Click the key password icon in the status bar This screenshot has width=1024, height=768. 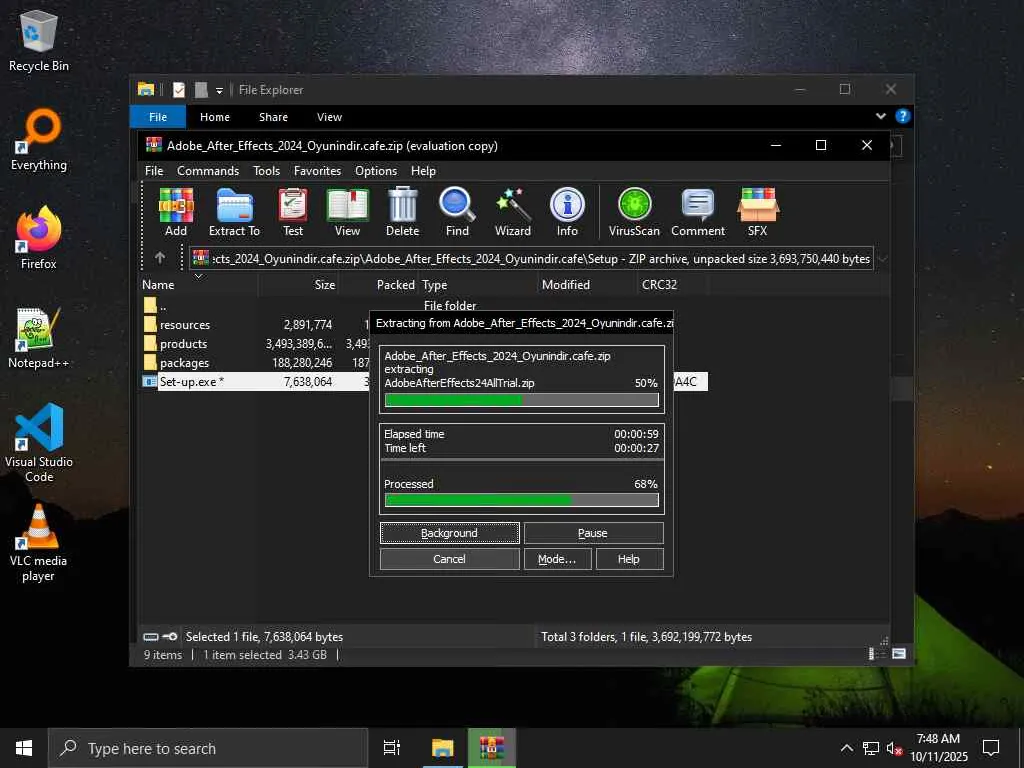tap(170, 637)
